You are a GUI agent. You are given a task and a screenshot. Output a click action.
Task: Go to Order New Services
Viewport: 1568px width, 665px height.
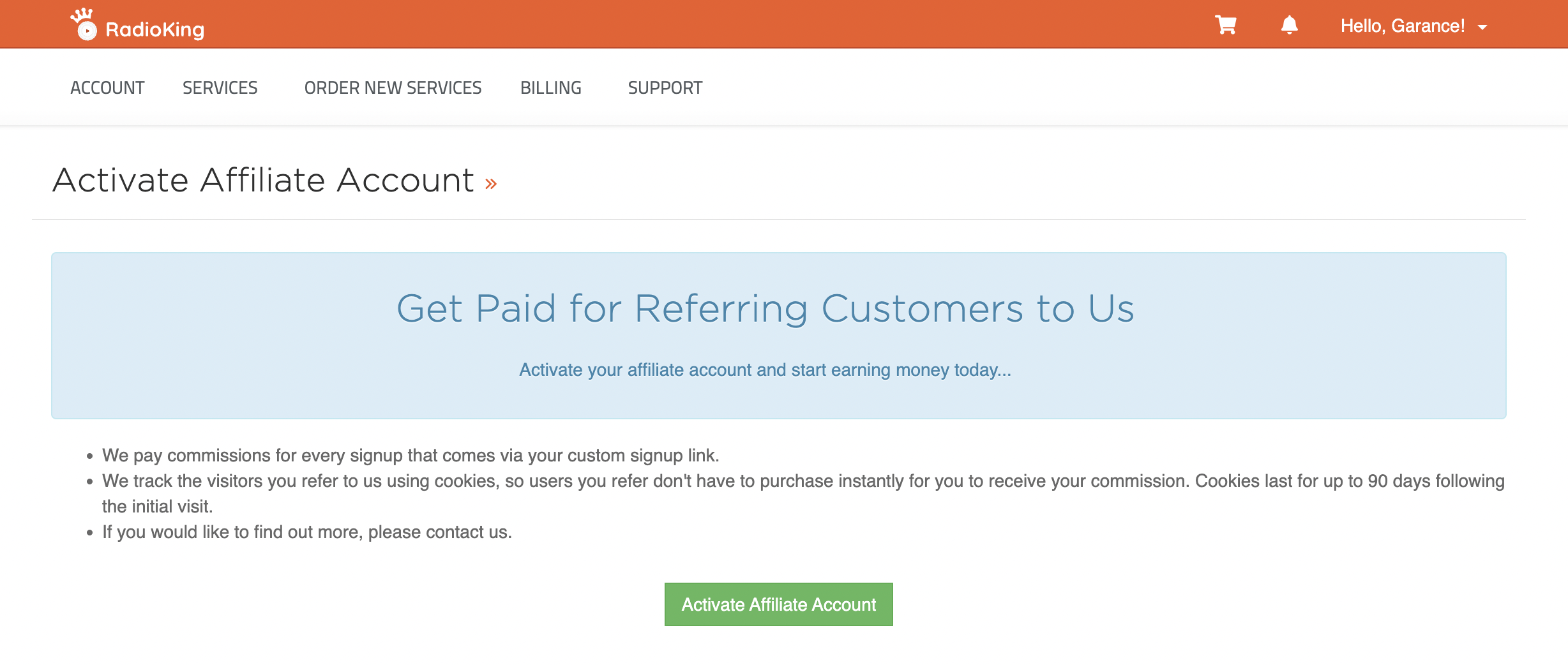393,87
